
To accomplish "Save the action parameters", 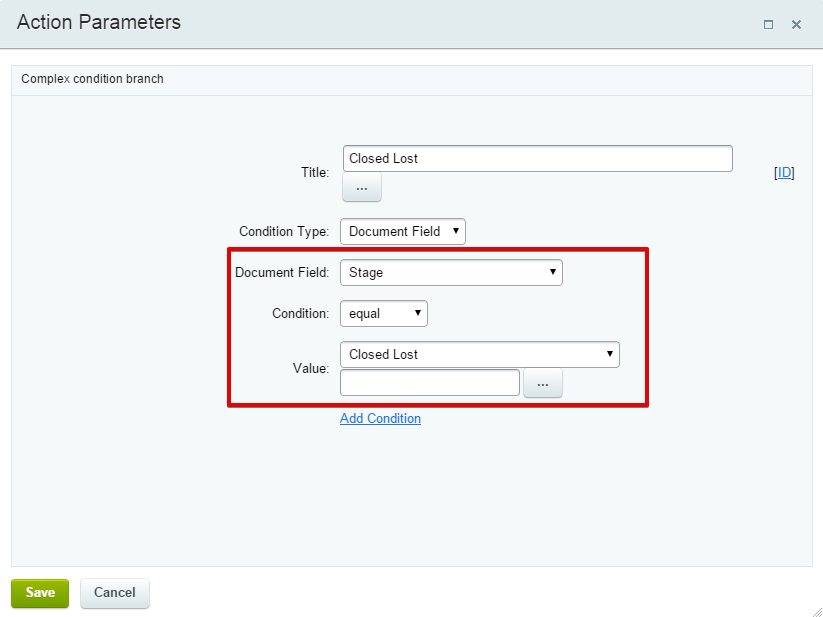I will 40,593.
